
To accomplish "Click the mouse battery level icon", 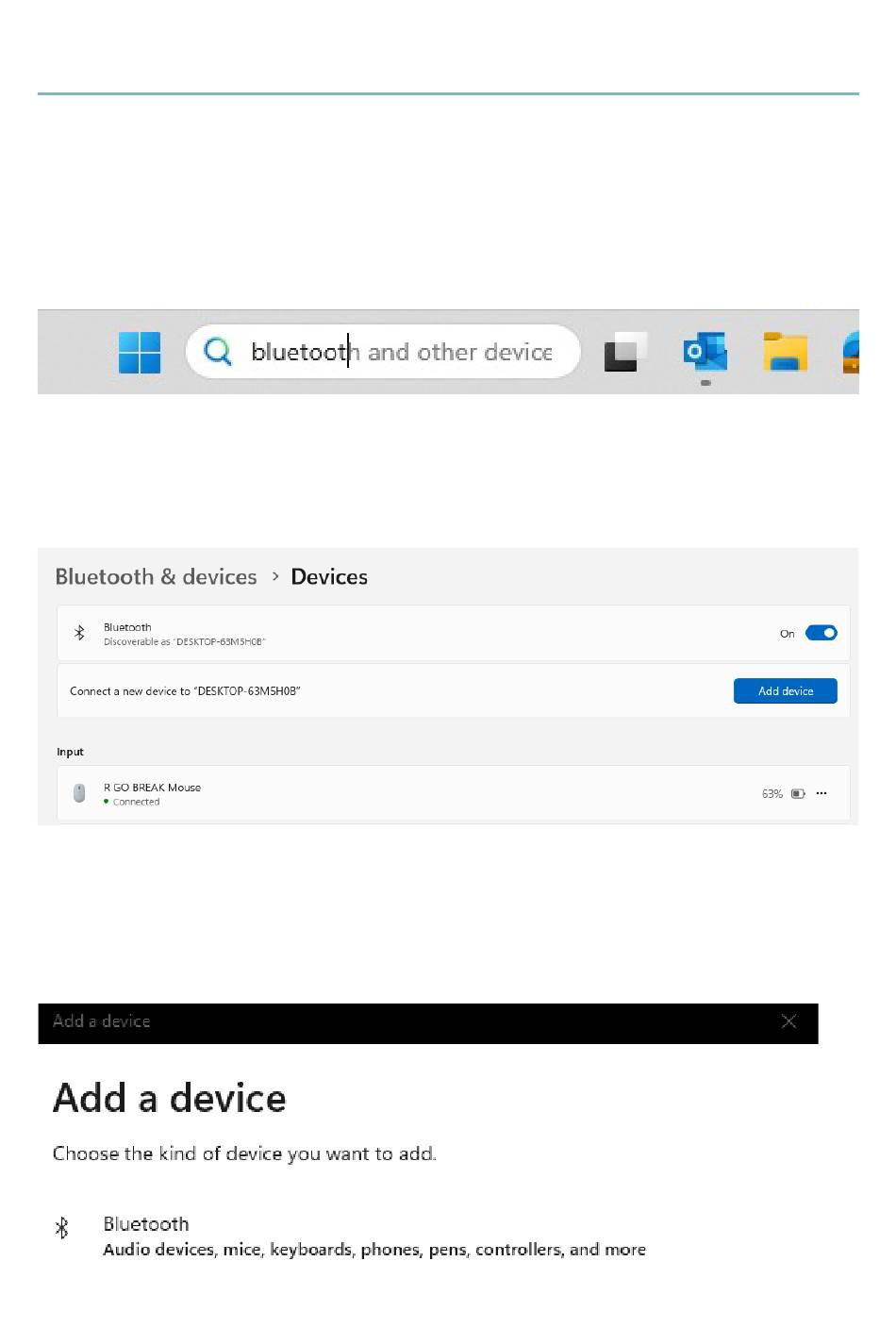I will (x=798, y=793).
